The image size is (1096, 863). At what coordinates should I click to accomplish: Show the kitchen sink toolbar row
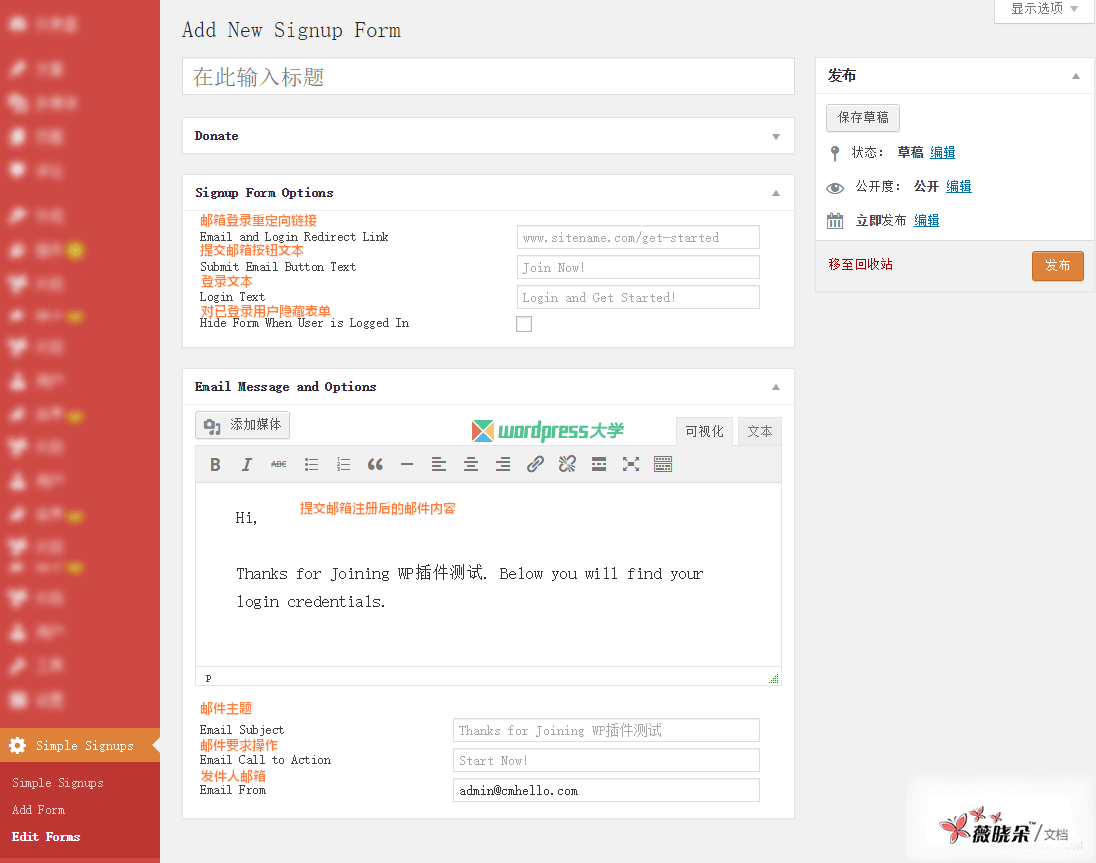pyautogui.click(x=663, y=464)
